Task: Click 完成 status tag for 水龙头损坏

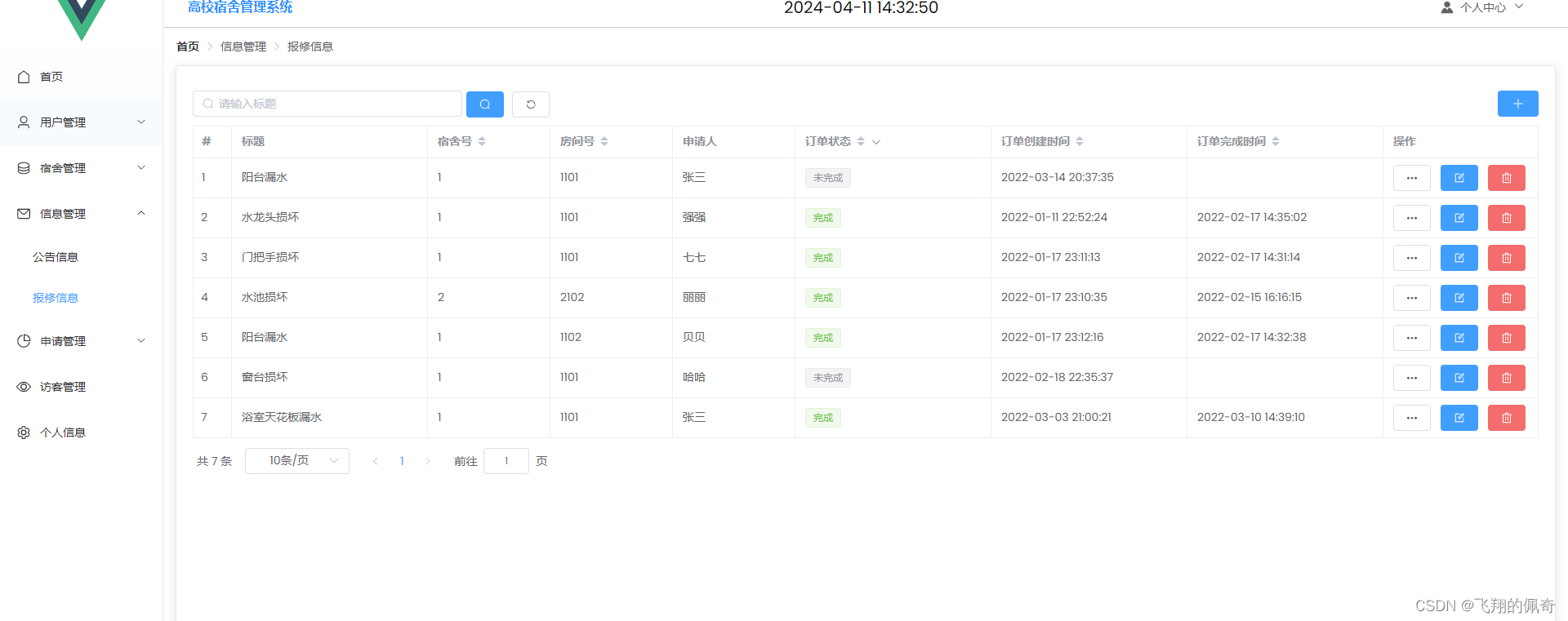Action: (x=823, y=218)
